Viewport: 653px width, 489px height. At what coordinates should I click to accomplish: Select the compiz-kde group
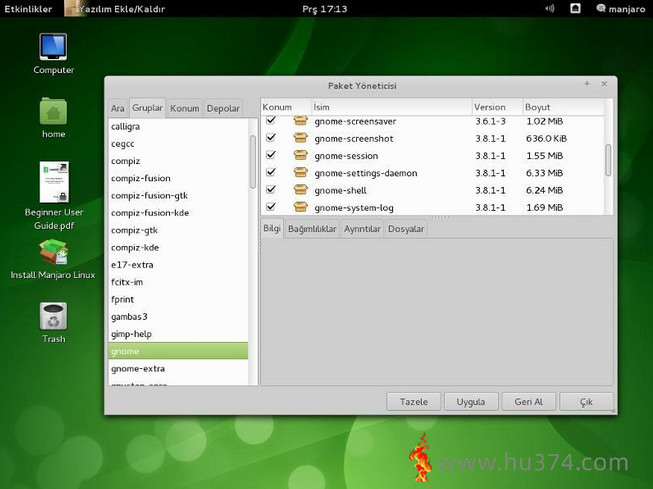tap(178, 247)
